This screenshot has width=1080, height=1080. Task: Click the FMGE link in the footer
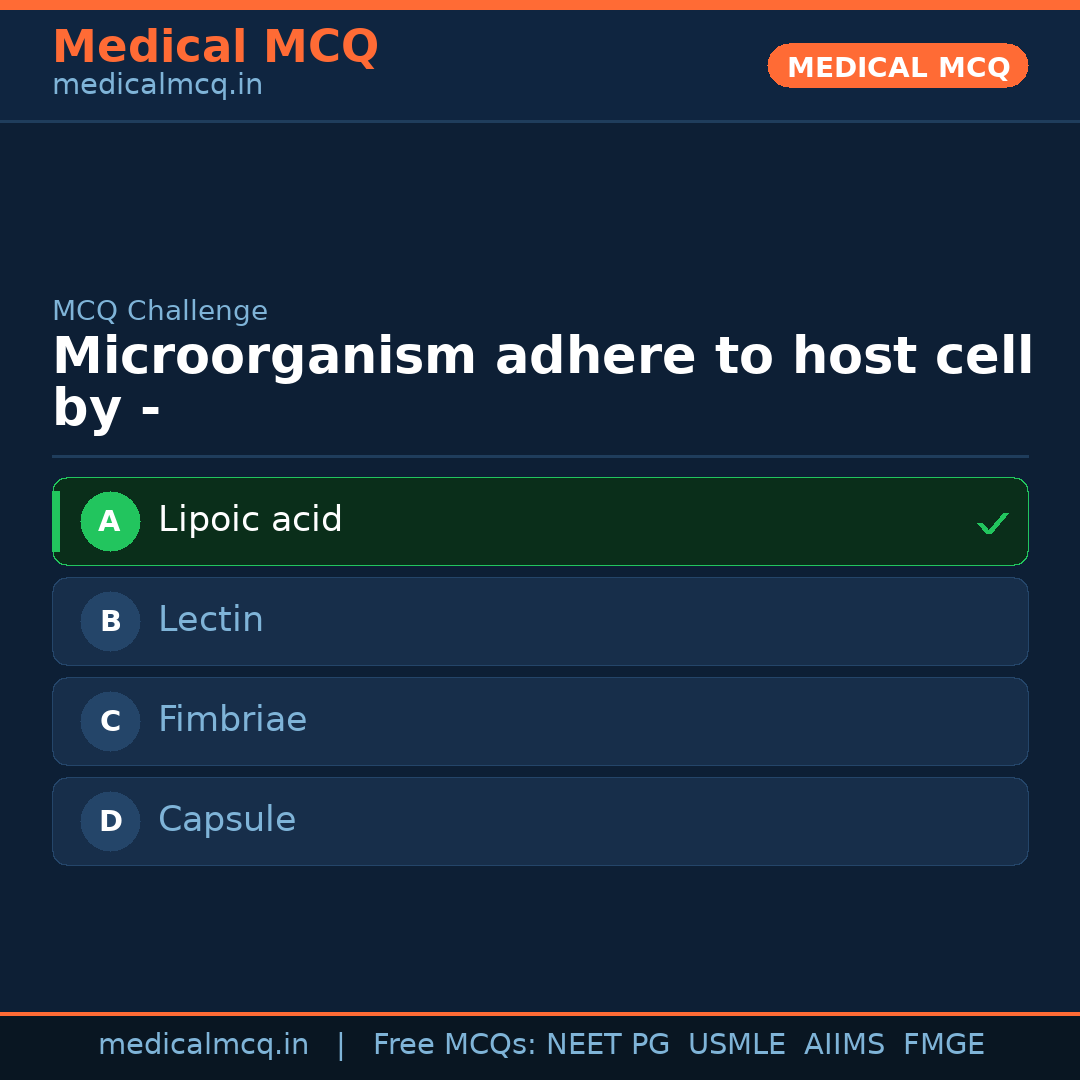[943, 1044]
